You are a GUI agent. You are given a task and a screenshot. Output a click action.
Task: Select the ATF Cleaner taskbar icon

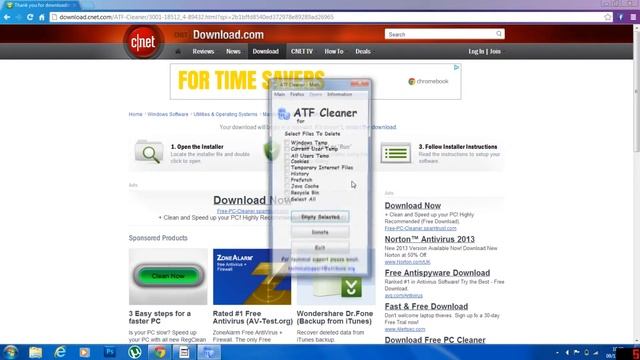point(209,352)
